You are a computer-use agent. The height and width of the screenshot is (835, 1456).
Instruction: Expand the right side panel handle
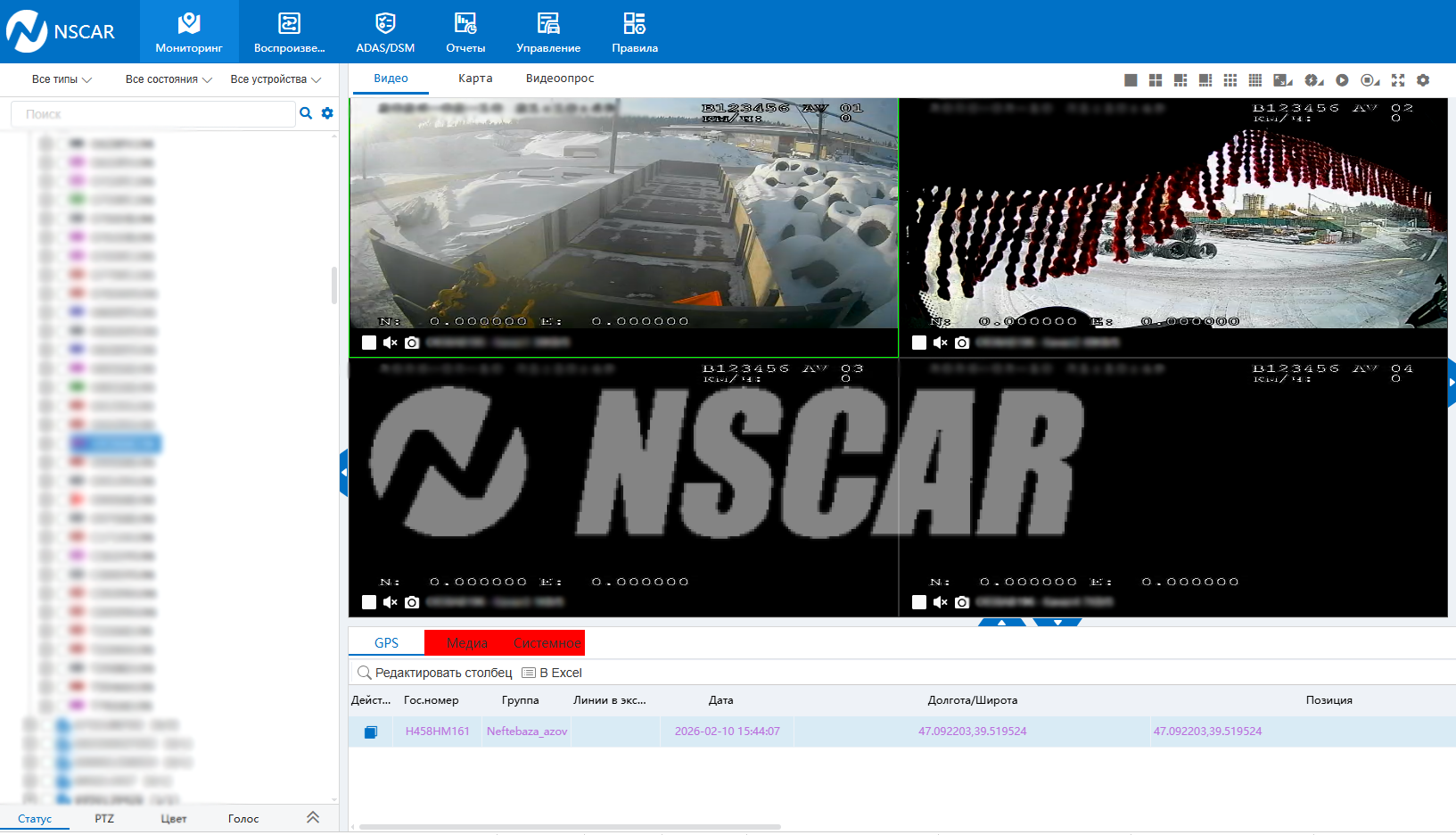1452,382
